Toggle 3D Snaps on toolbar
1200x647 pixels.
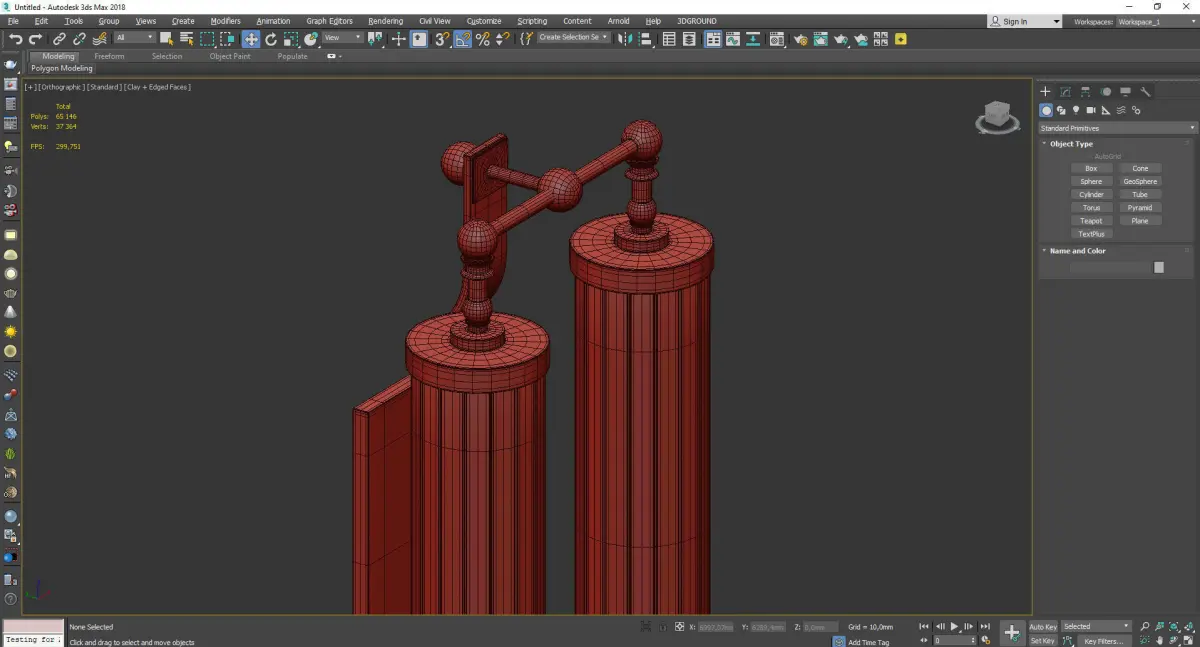(442, 39)
